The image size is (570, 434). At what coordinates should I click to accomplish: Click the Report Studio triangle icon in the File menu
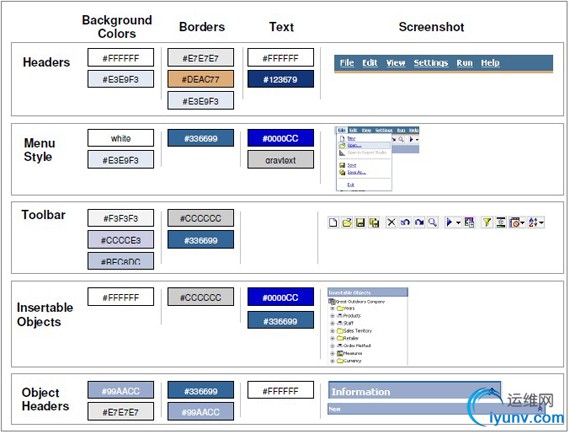tap(342, 153)
